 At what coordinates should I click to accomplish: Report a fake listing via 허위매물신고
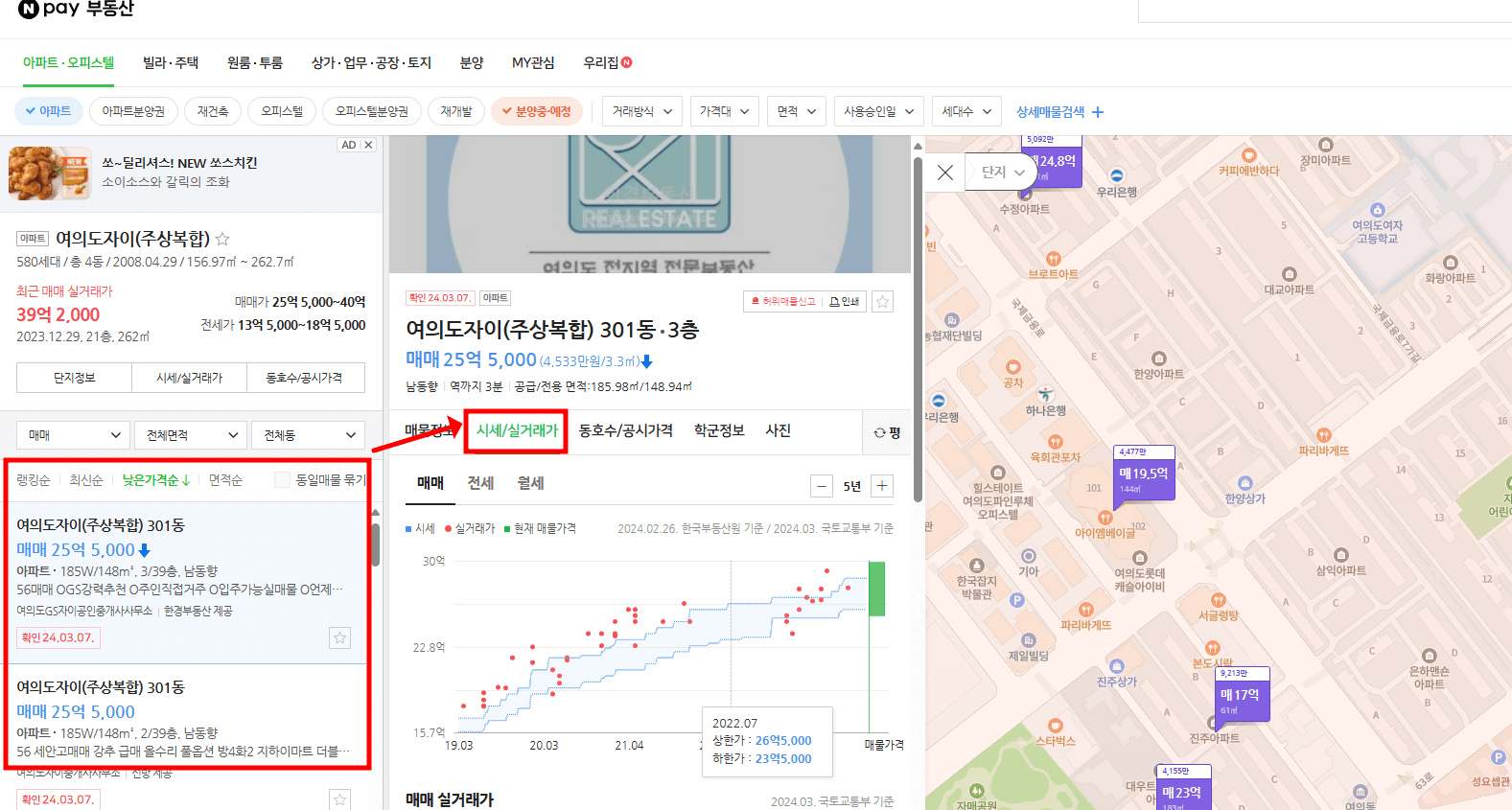coord(782,301)
